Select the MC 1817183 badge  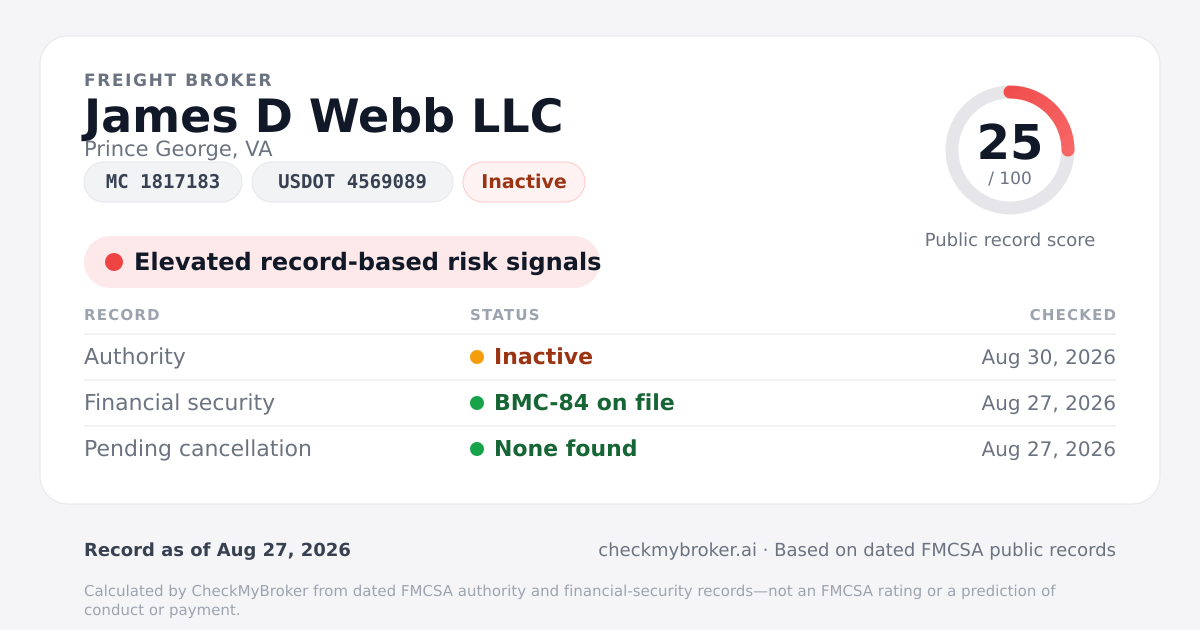(x=163, y=182)
